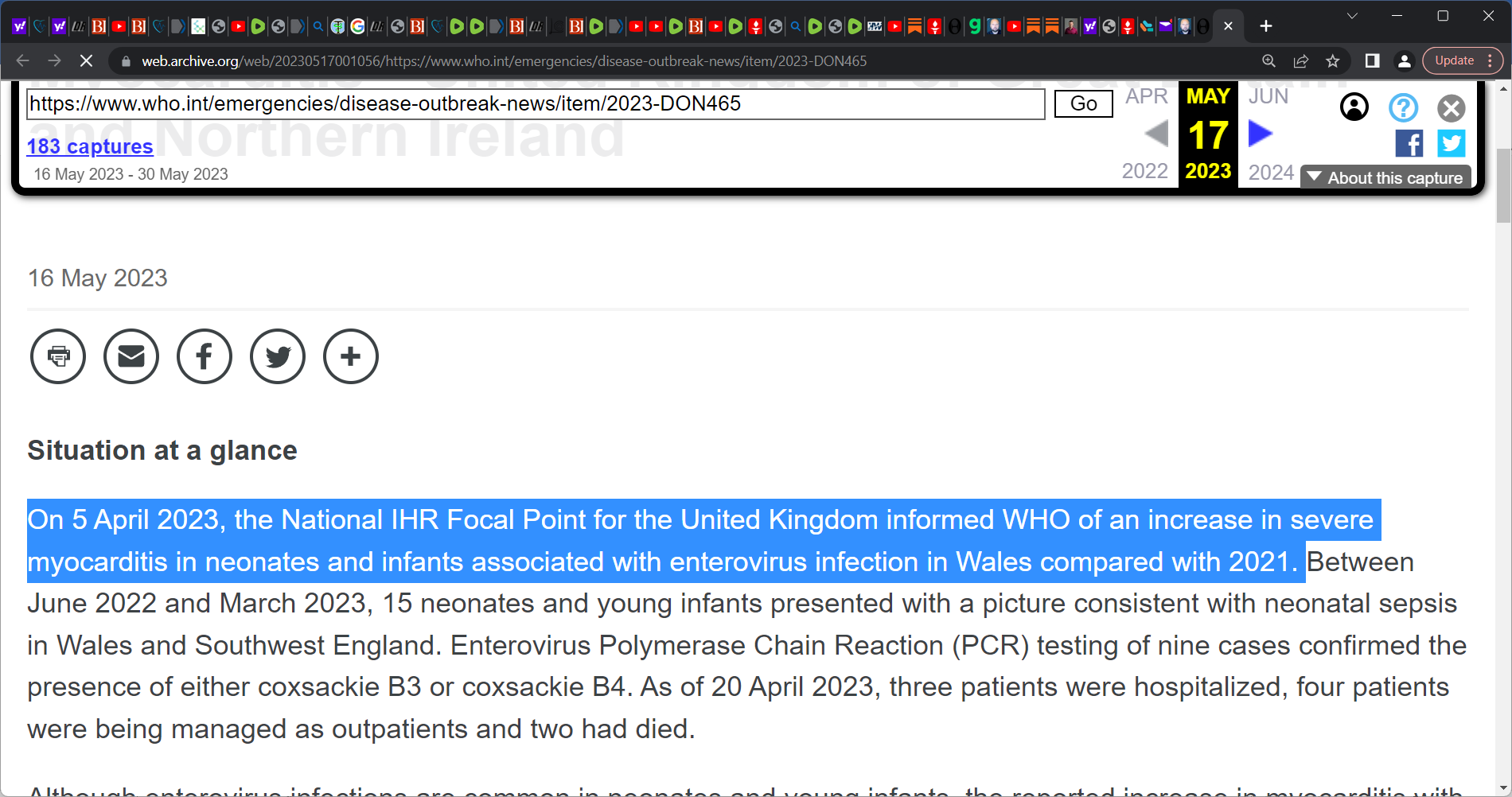Click the Wayback URL input field
This screenshot has width=1512, height=797.
click(536, 104)
